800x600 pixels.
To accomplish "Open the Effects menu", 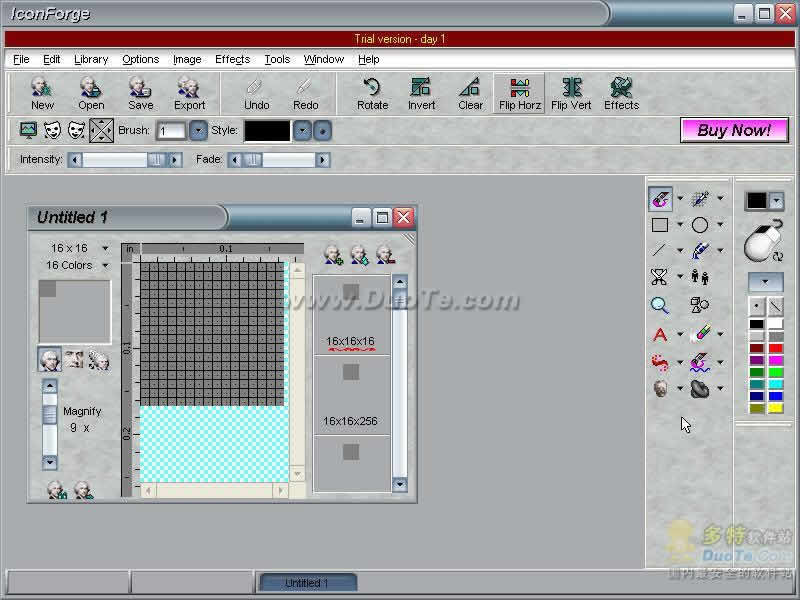I will [x=232, y=59].
